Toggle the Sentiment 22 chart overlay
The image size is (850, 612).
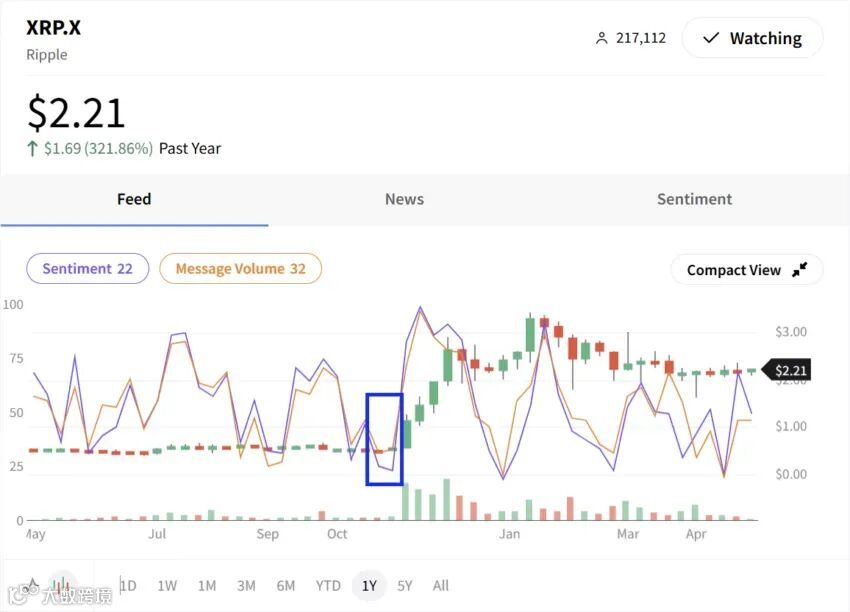87,268
